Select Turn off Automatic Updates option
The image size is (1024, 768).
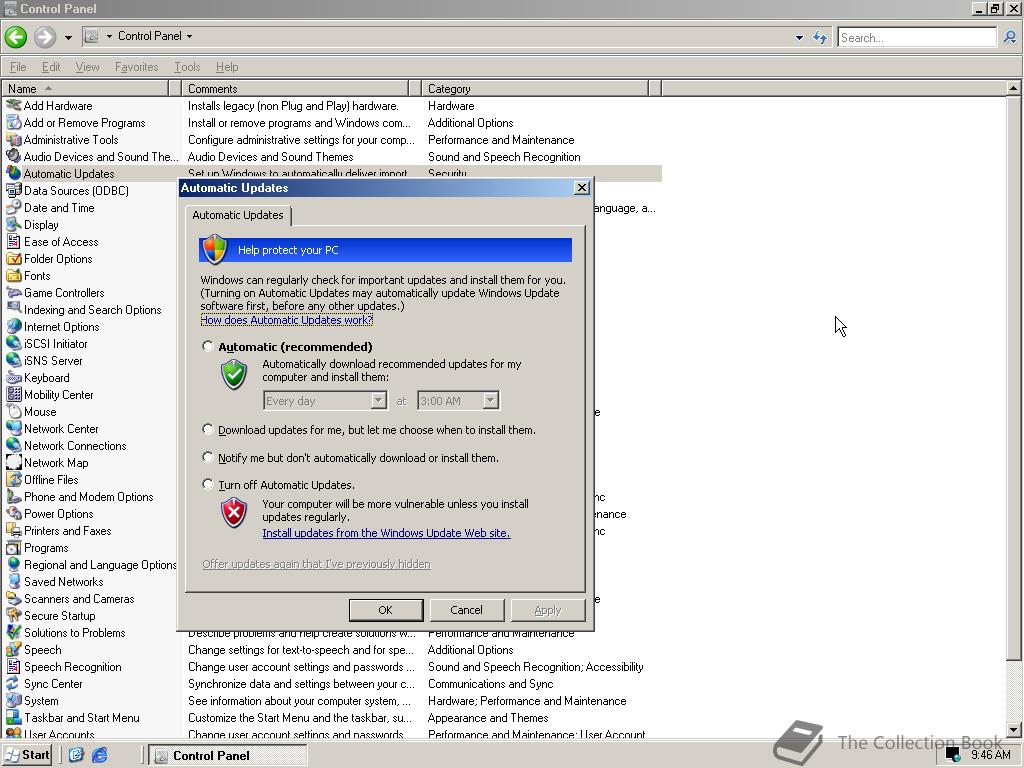(208, 484)
